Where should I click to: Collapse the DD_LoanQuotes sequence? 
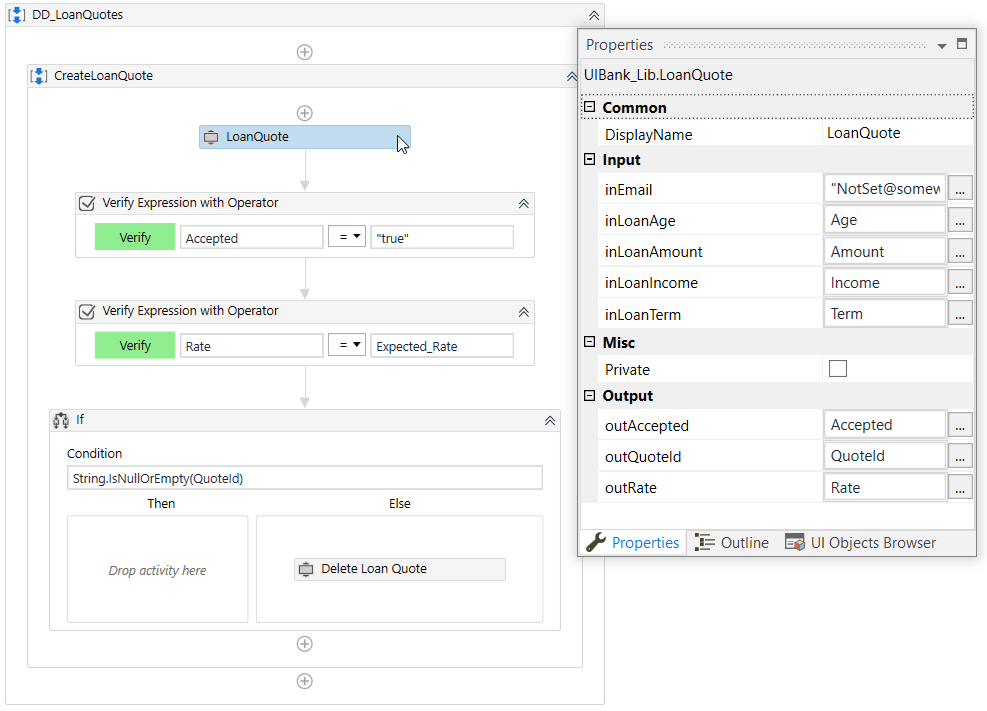coord(594,15)
